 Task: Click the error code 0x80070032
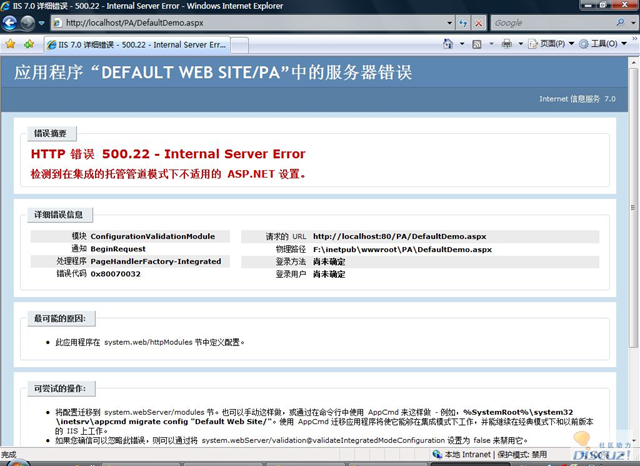pos(116,274)
